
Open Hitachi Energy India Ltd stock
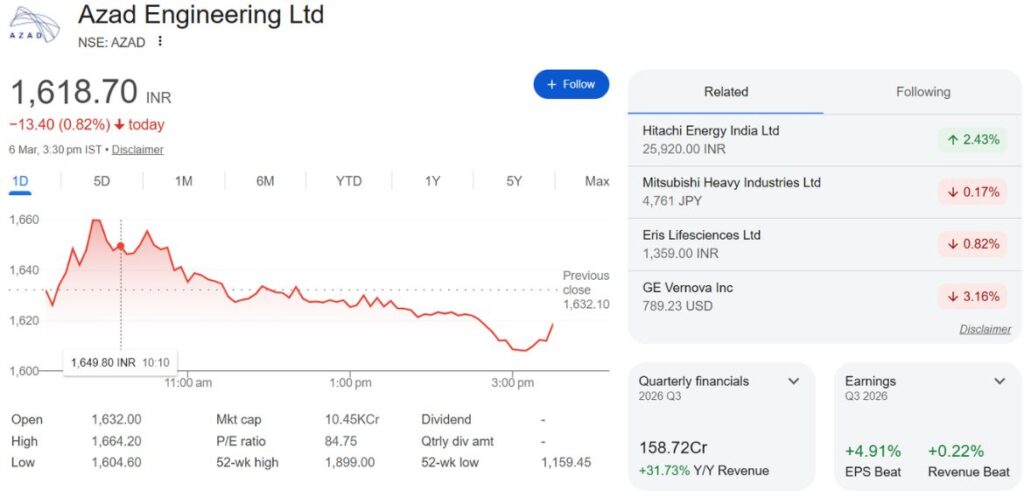(x=824, y=140)
